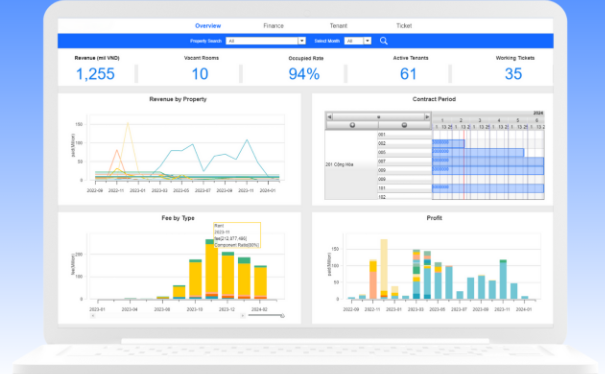The image size is (606, 374).
Task: Click the pale yellow peak line in Revenue by Property
Action: pyautogui.click(x=128, y=124)
